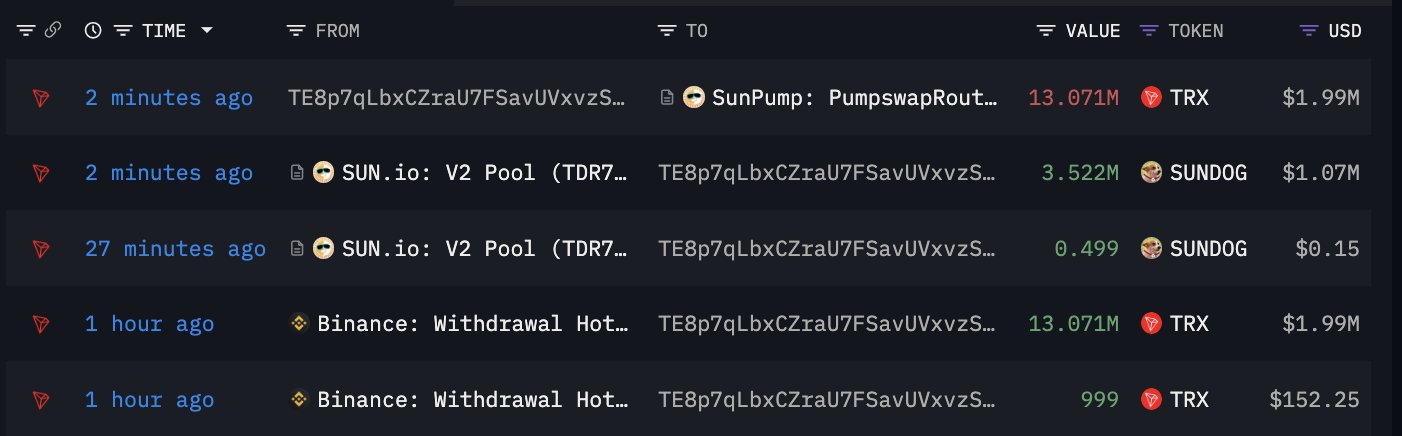Click the purple TOKEN filter icon

coord(1149,31)
